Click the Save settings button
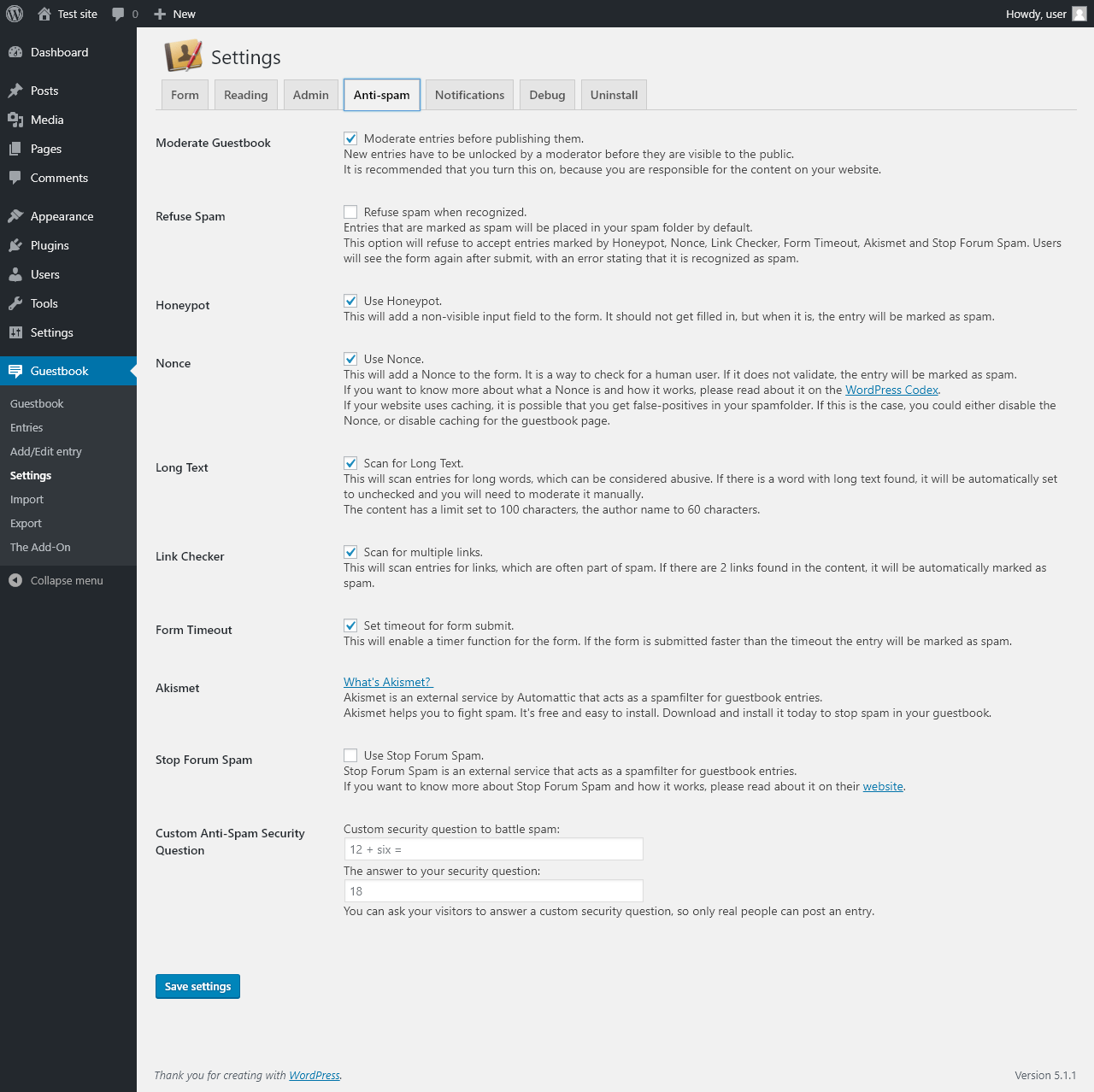1094x1092 pixels. tap(197, 986)
